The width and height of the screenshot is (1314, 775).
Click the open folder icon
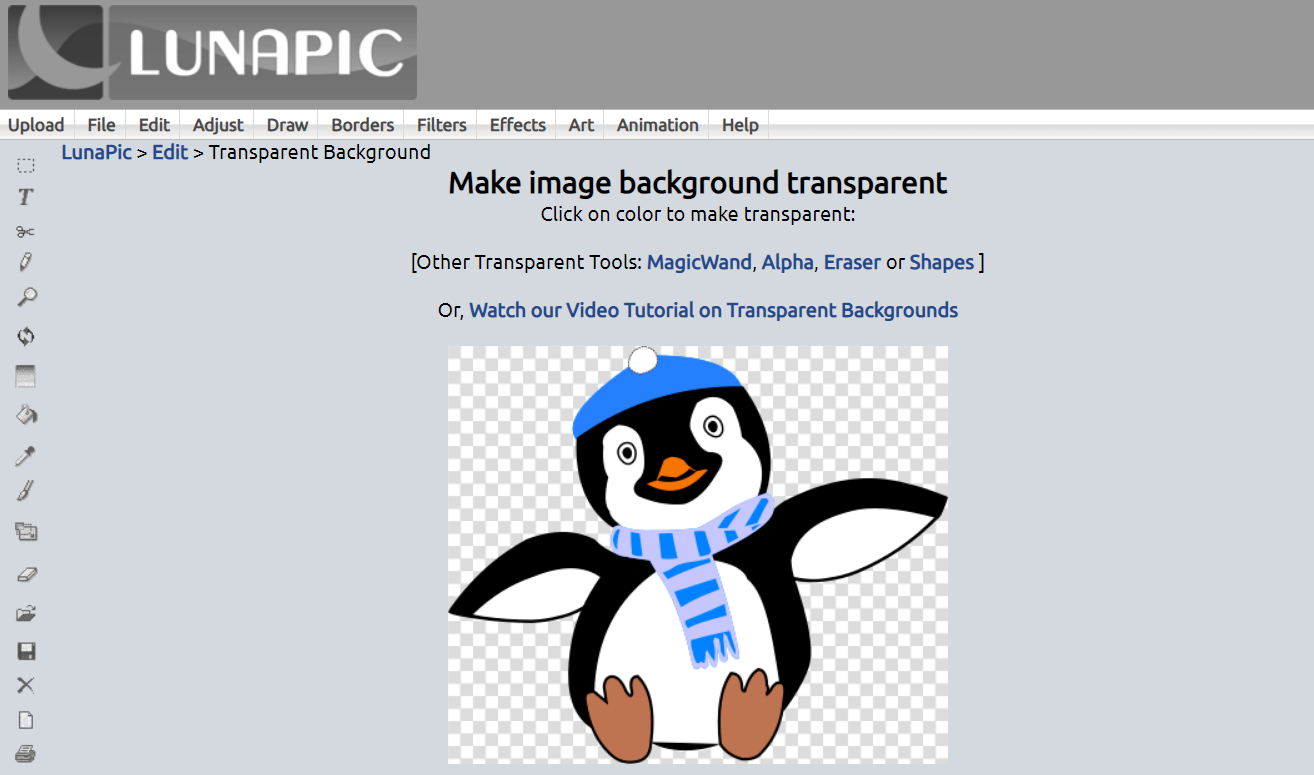26,613
